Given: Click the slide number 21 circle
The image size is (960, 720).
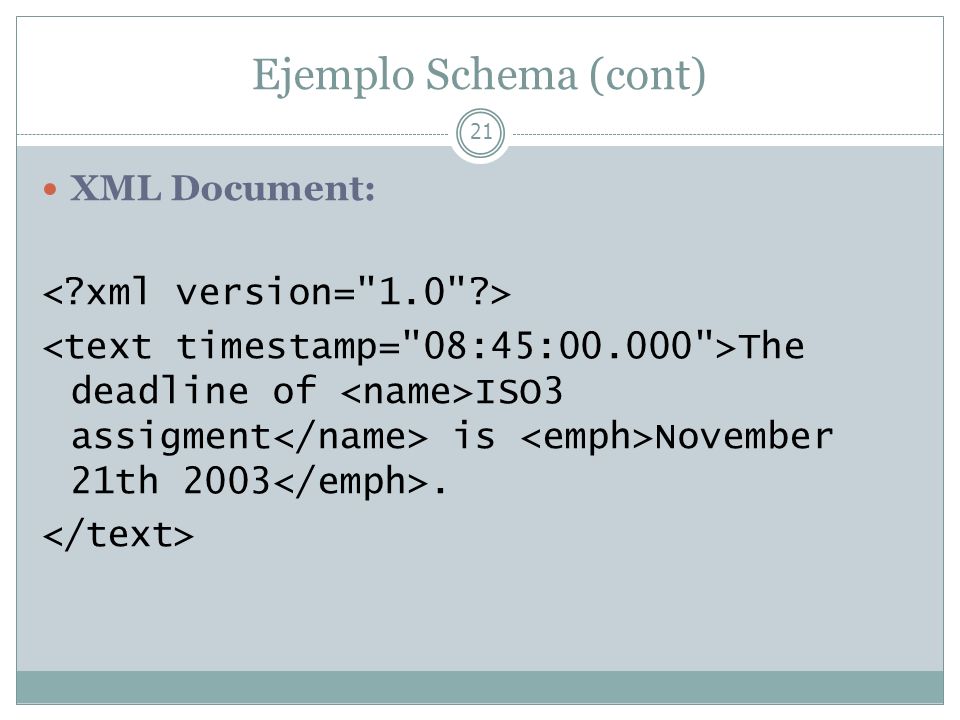Looking at the screenshot, I should coord(481,132).
